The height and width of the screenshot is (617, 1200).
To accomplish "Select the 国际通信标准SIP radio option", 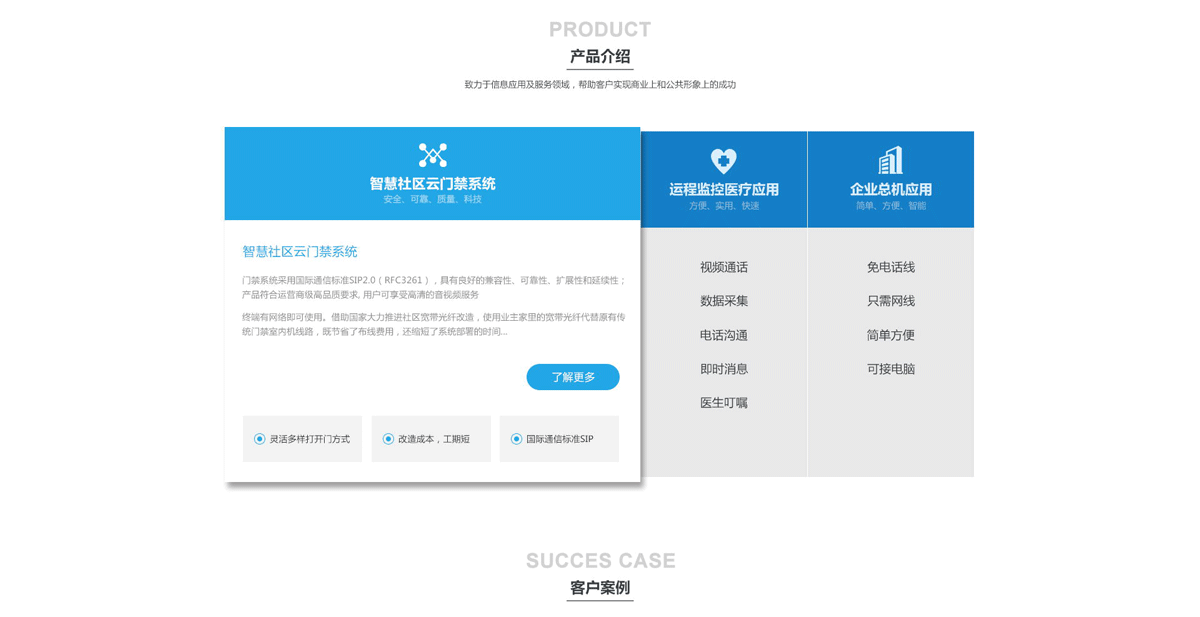I will (x=559, y=439).
